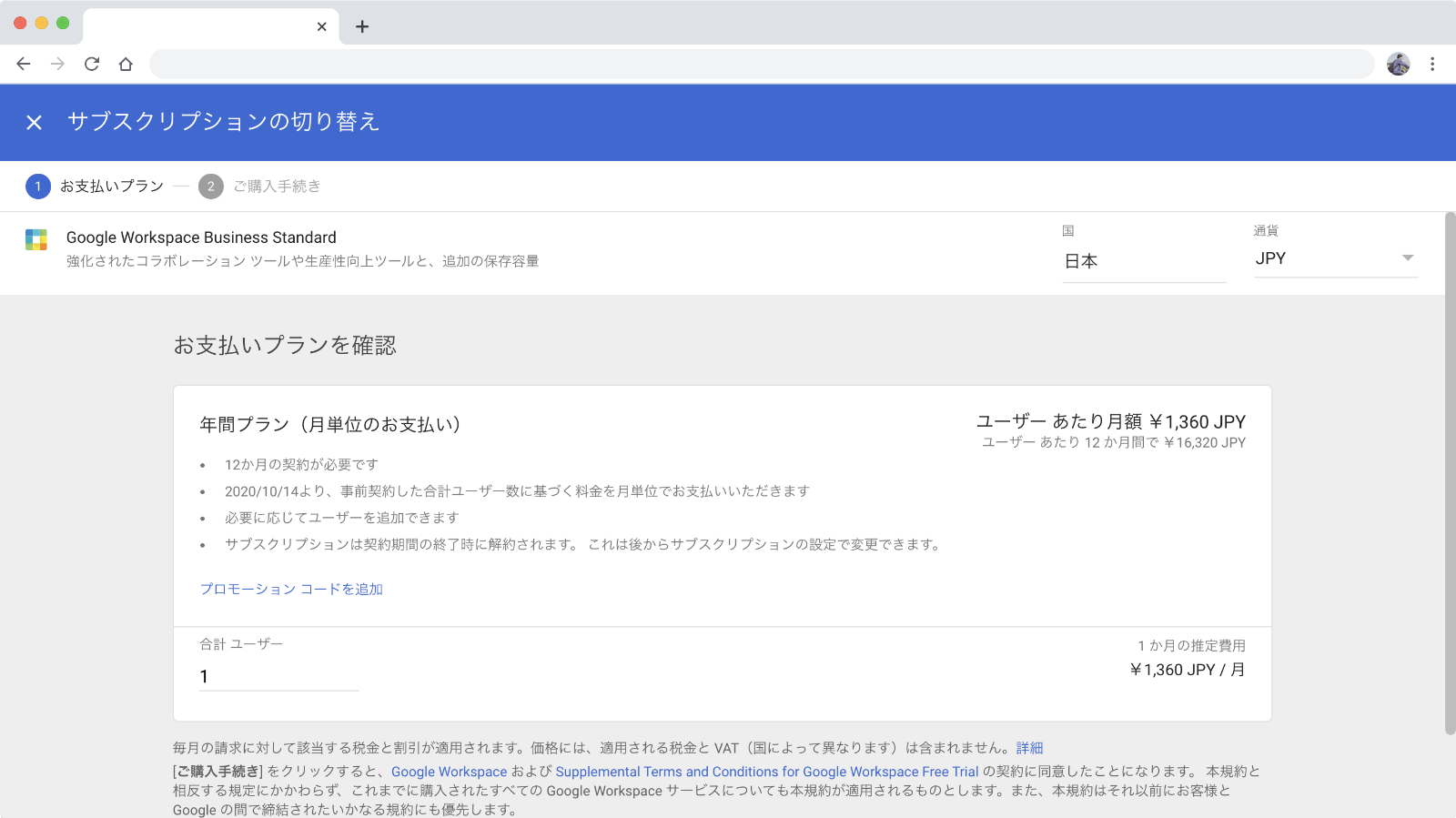Close the サブスクリプションの切り替え dialog
The height and width of the screenshot is (818, 1456).
(x=35, y=122)
